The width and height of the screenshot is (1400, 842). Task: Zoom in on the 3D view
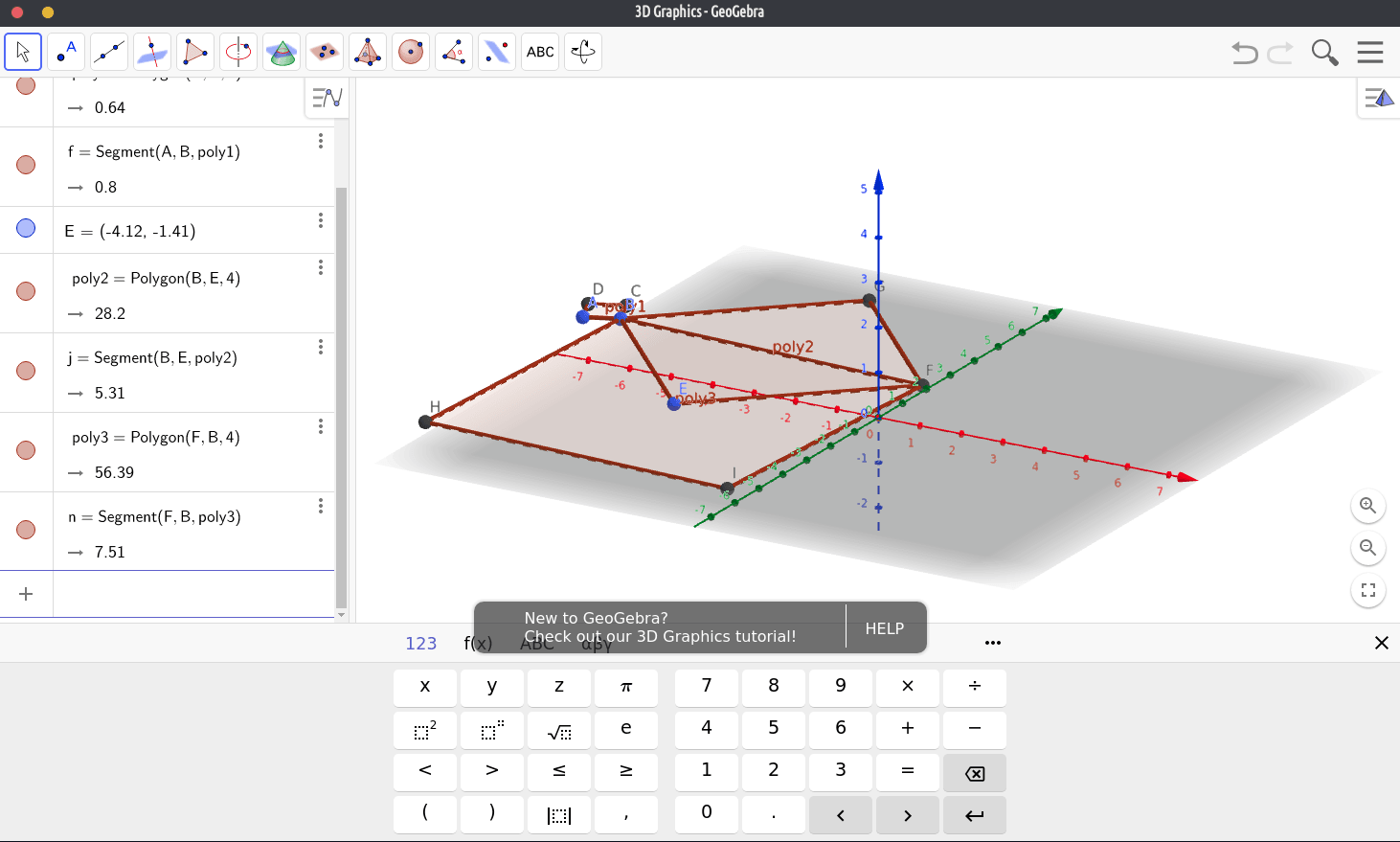pos(1368,506)
